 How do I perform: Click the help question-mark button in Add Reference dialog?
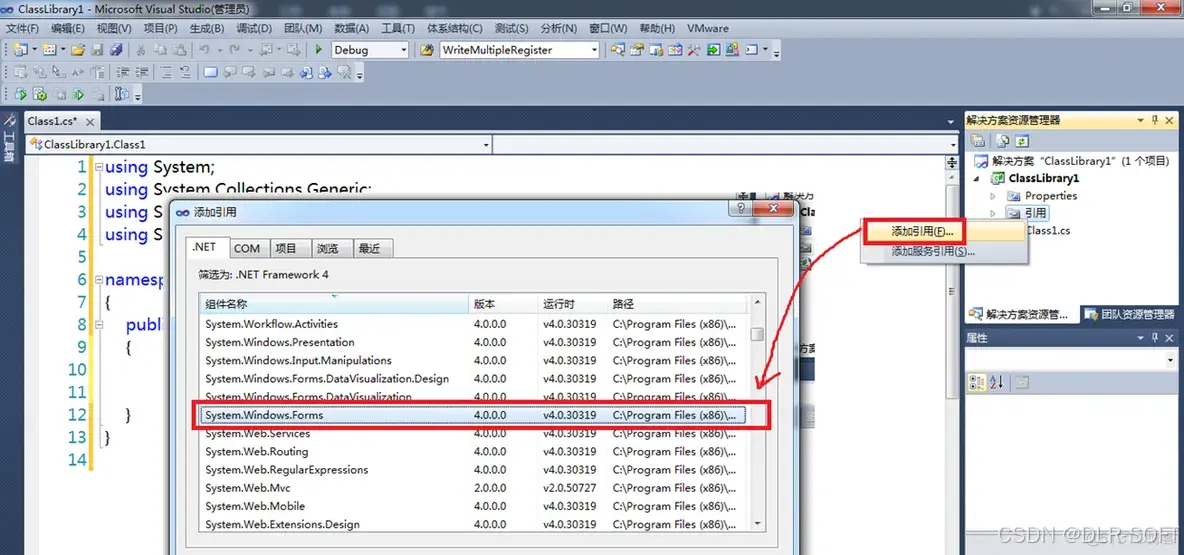click(x=741, y=208)
